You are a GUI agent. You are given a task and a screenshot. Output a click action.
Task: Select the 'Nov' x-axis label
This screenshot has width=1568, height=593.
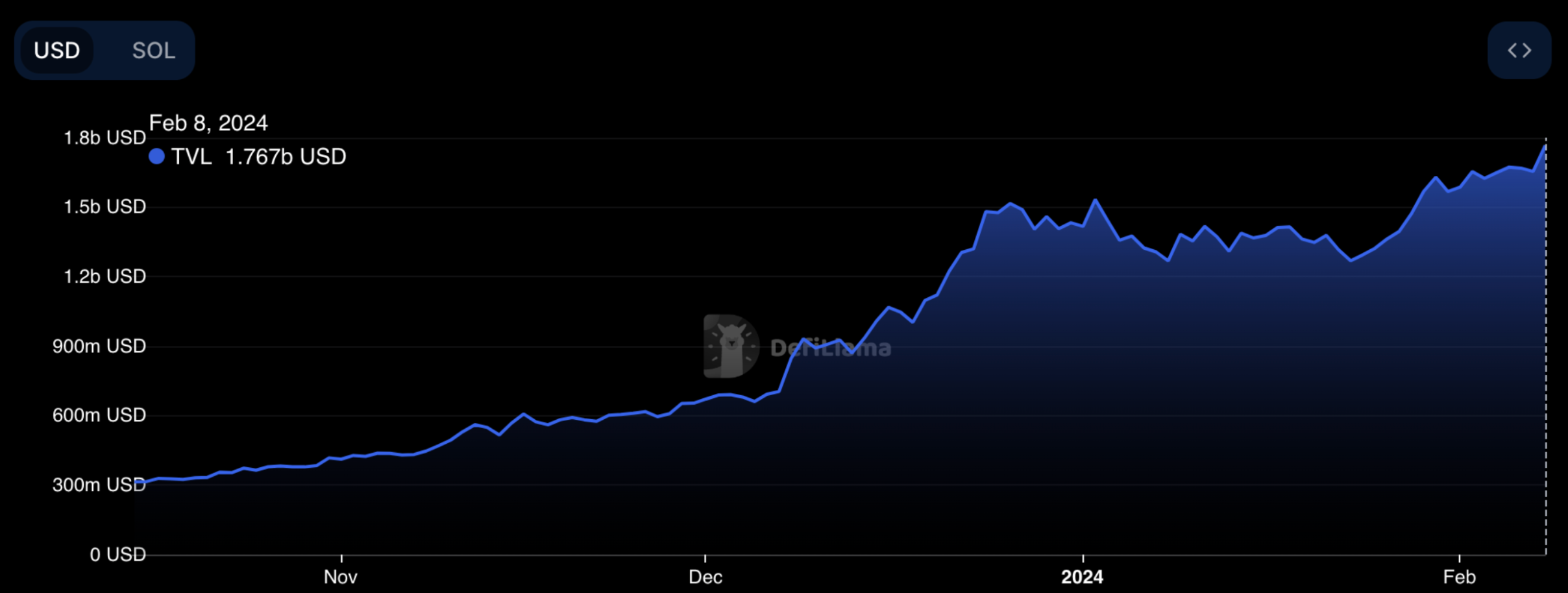pos(341,577)
